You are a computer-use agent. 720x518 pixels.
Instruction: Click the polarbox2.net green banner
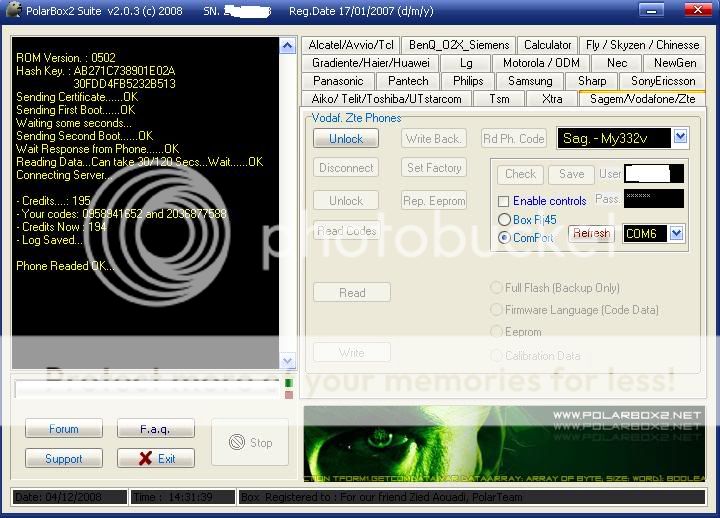click(x=504, y=444)
